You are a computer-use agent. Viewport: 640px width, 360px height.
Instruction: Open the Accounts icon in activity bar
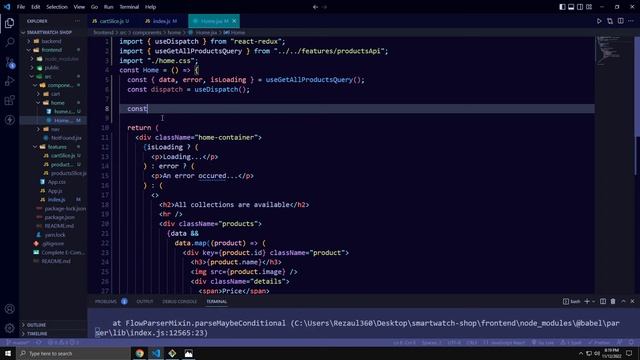tap(9, 309)
